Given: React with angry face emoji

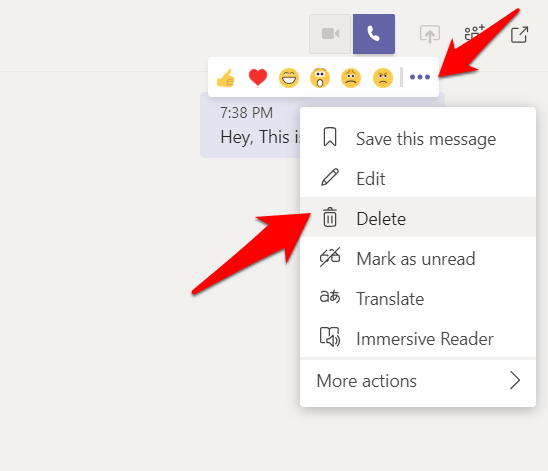Looking at the screenshot, I should tap(383, 78).
